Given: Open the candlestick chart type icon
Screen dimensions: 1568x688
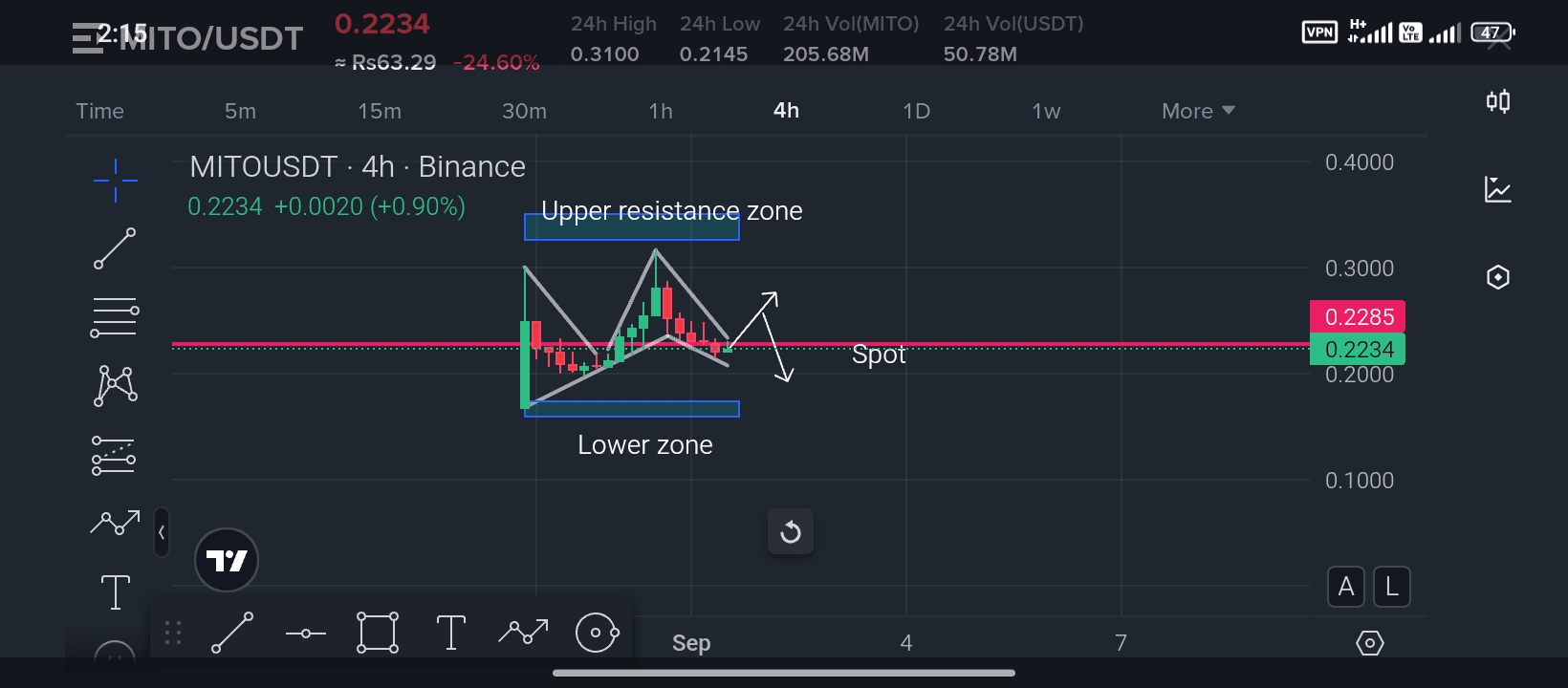Looking at the screenshot, I should (1498, 101).
